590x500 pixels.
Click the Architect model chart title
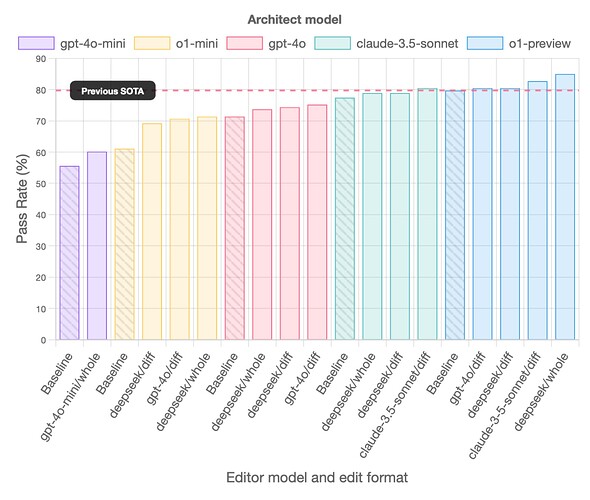coord(295,20)
